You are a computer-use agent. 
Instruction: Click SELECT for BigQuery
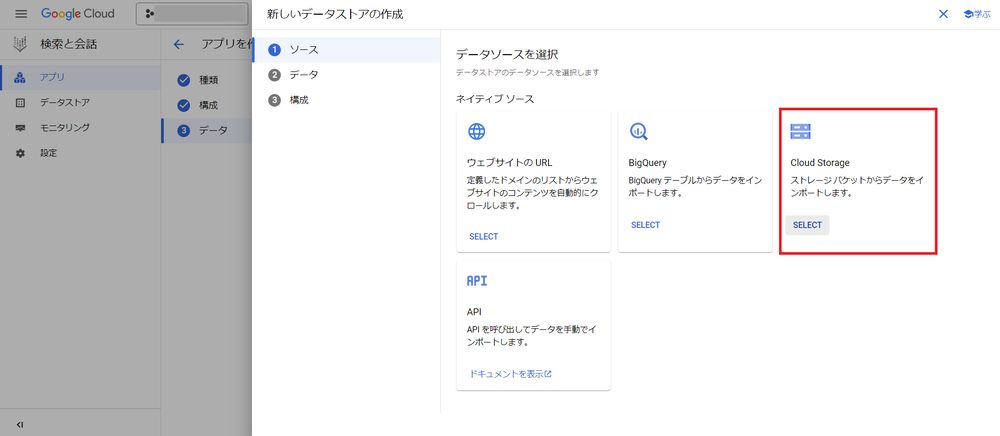point(645,225)
